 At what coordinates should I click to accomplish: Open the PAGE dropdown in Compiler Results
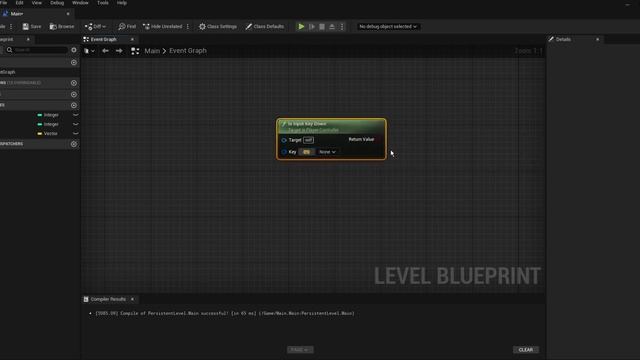(x=300, y=350)
